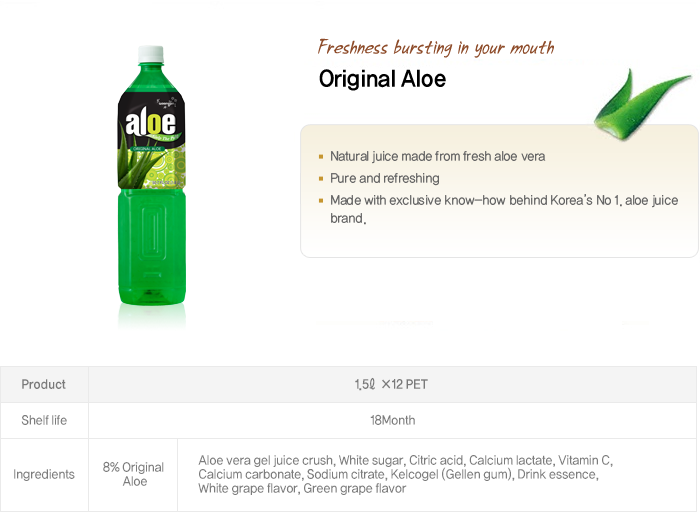This screenshot has height=515, width=700.
Task: Click the 'Pure and refreshing' line
Action: click(385, 178)
